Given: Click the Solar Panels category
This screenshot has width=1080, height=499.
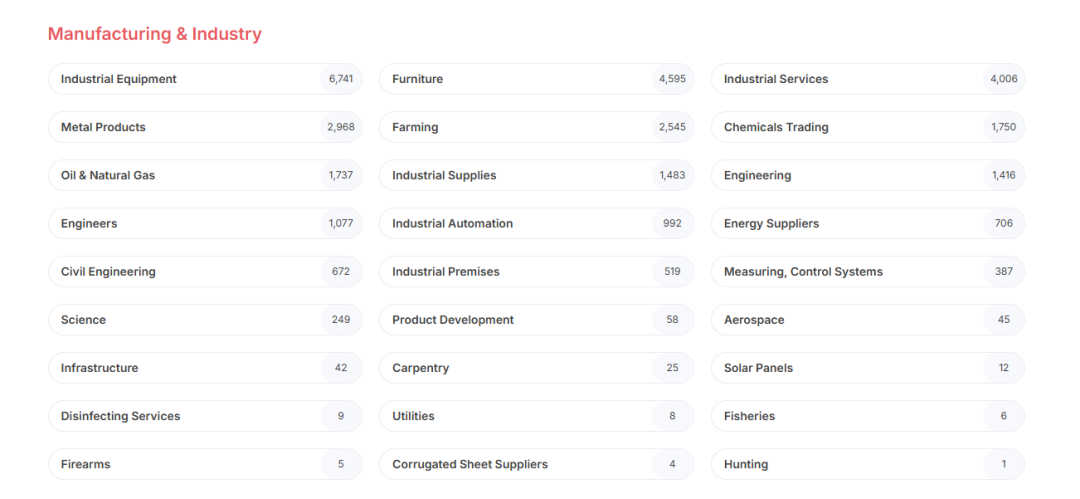Looking at the screenshot, I should [868, 368].
